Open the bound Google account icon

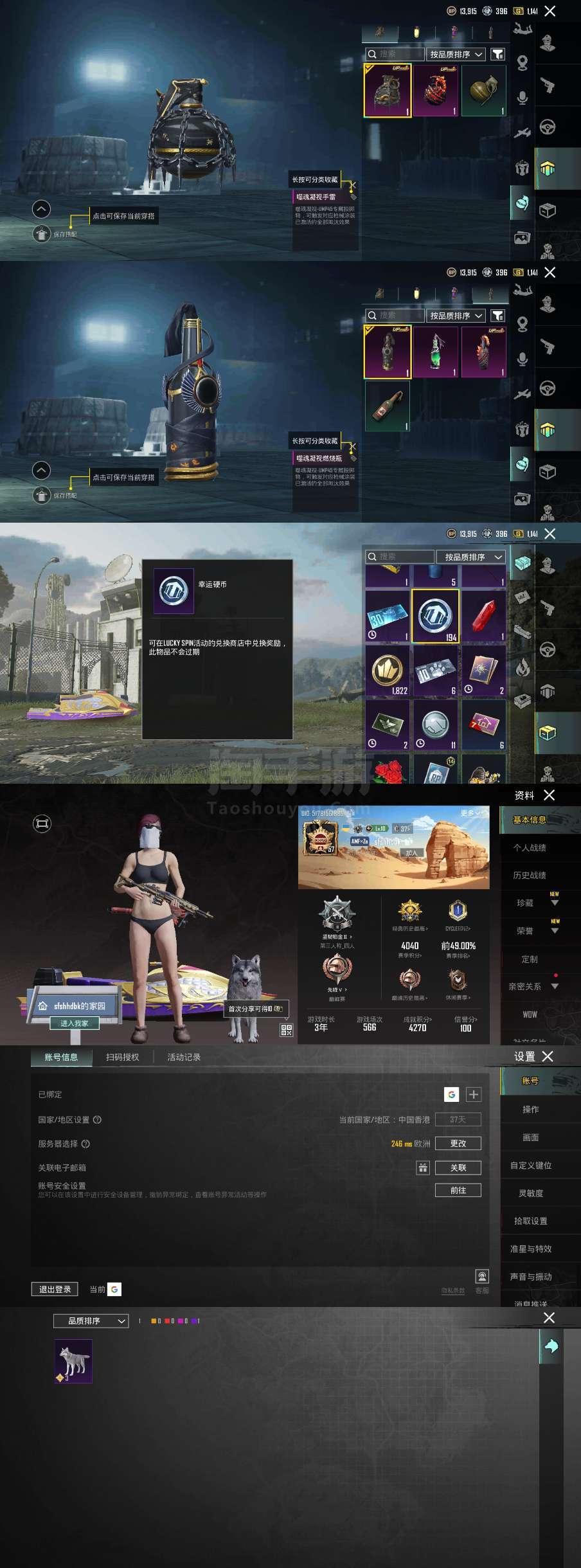click(x=452, y=1094)
